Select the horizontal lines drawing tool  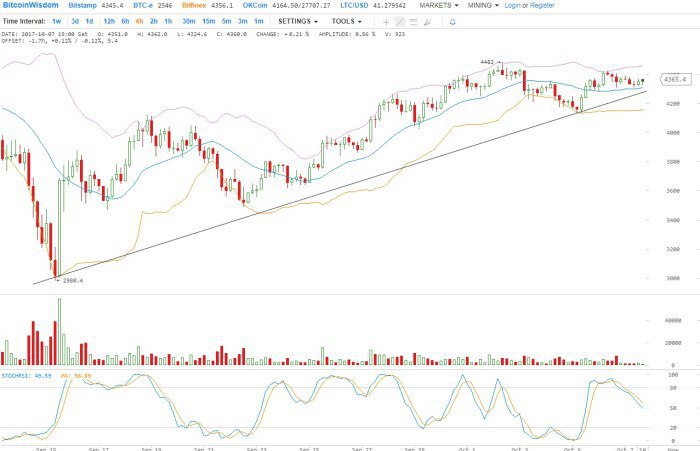pyautogui.click(x=413, y=22)
